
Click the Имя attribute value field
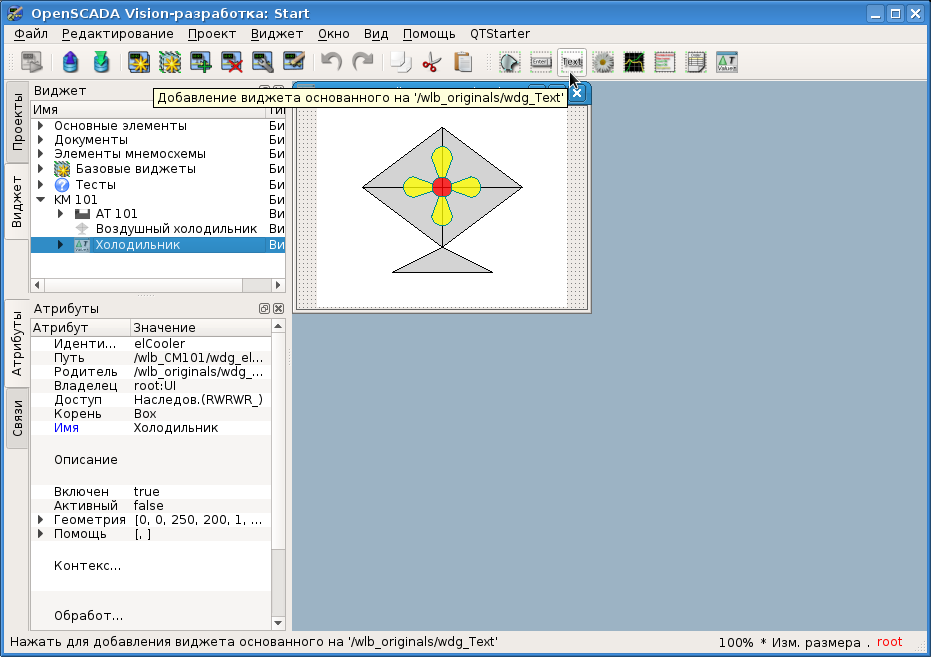pos(200,428)
